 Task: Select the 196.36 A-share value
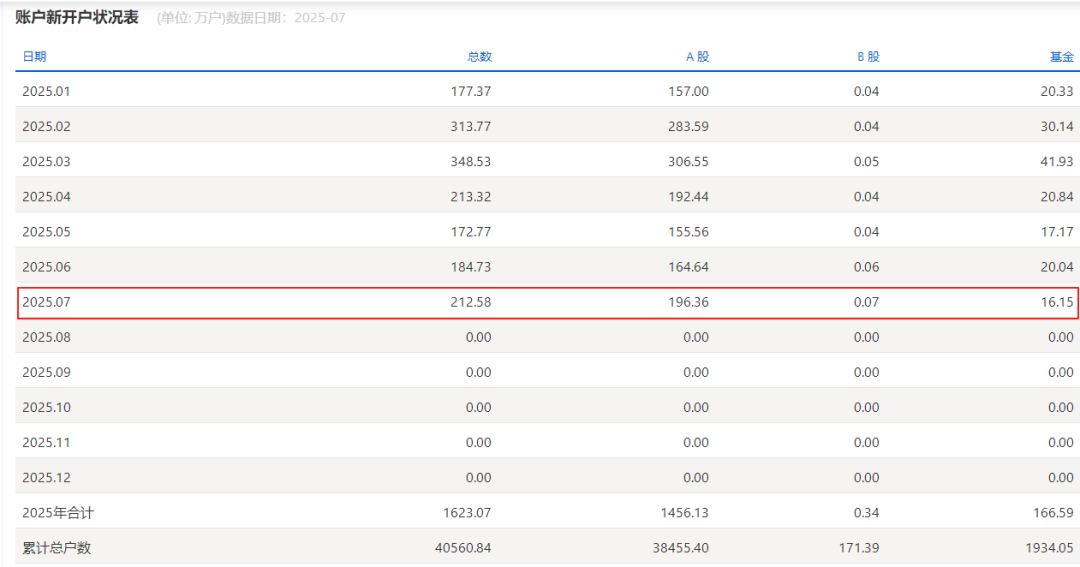point(688,302)
